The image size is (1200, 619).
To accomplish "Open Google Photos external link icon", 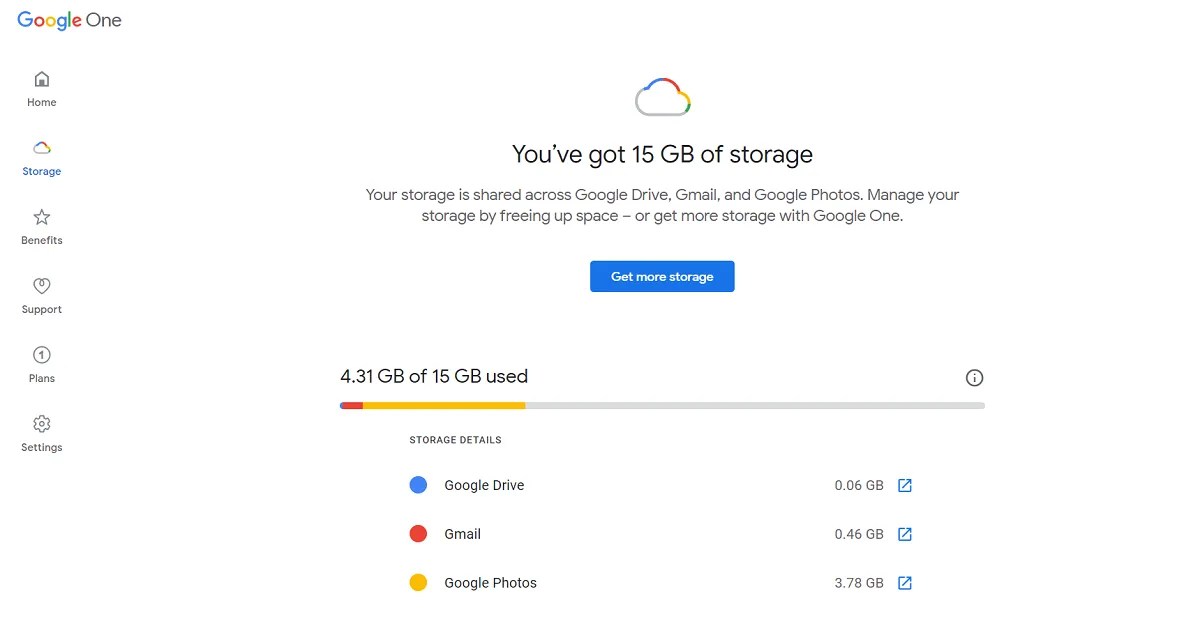I will coord(904,583).
